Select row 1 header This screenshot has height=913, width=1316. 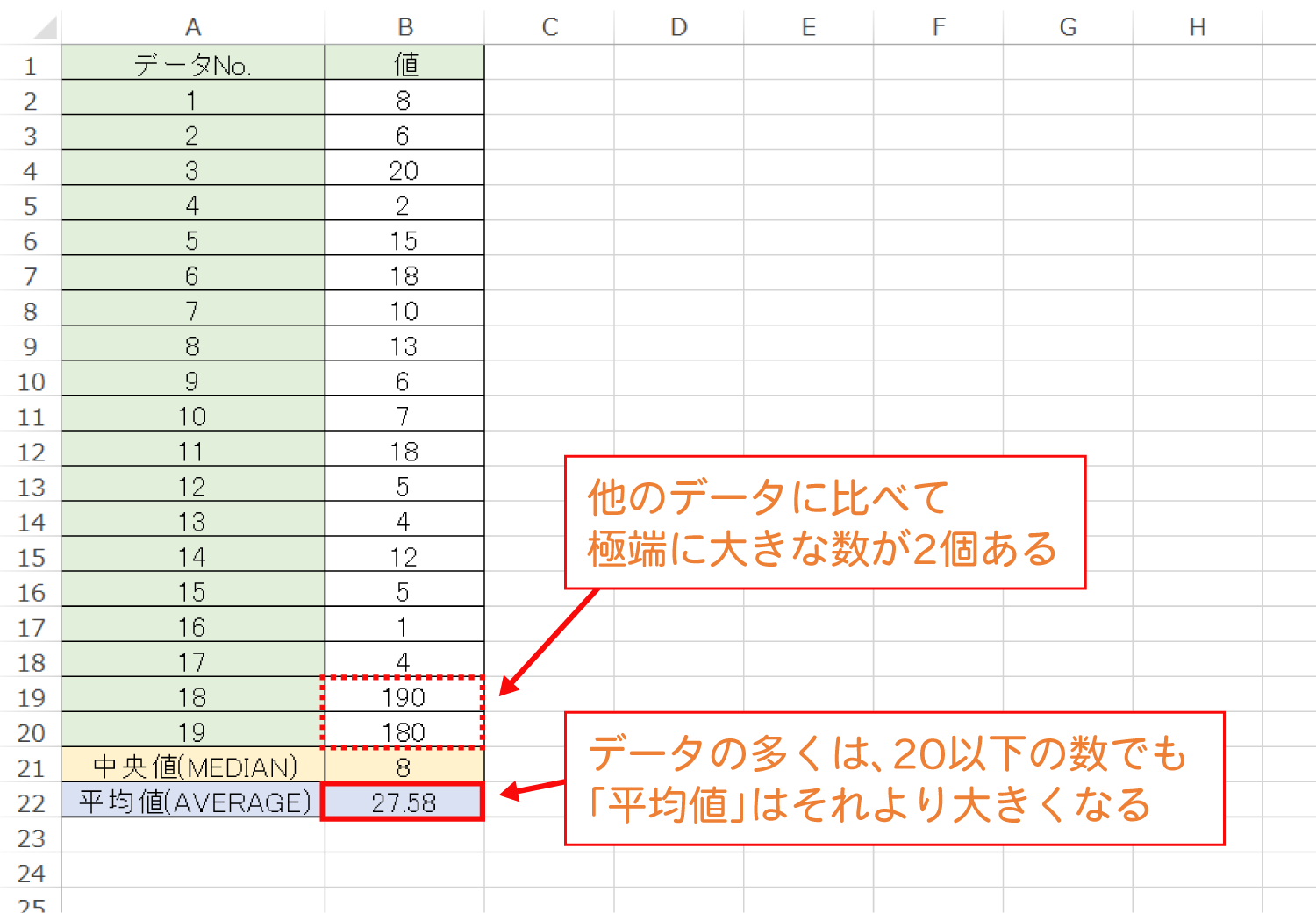[x=31, y=66]
